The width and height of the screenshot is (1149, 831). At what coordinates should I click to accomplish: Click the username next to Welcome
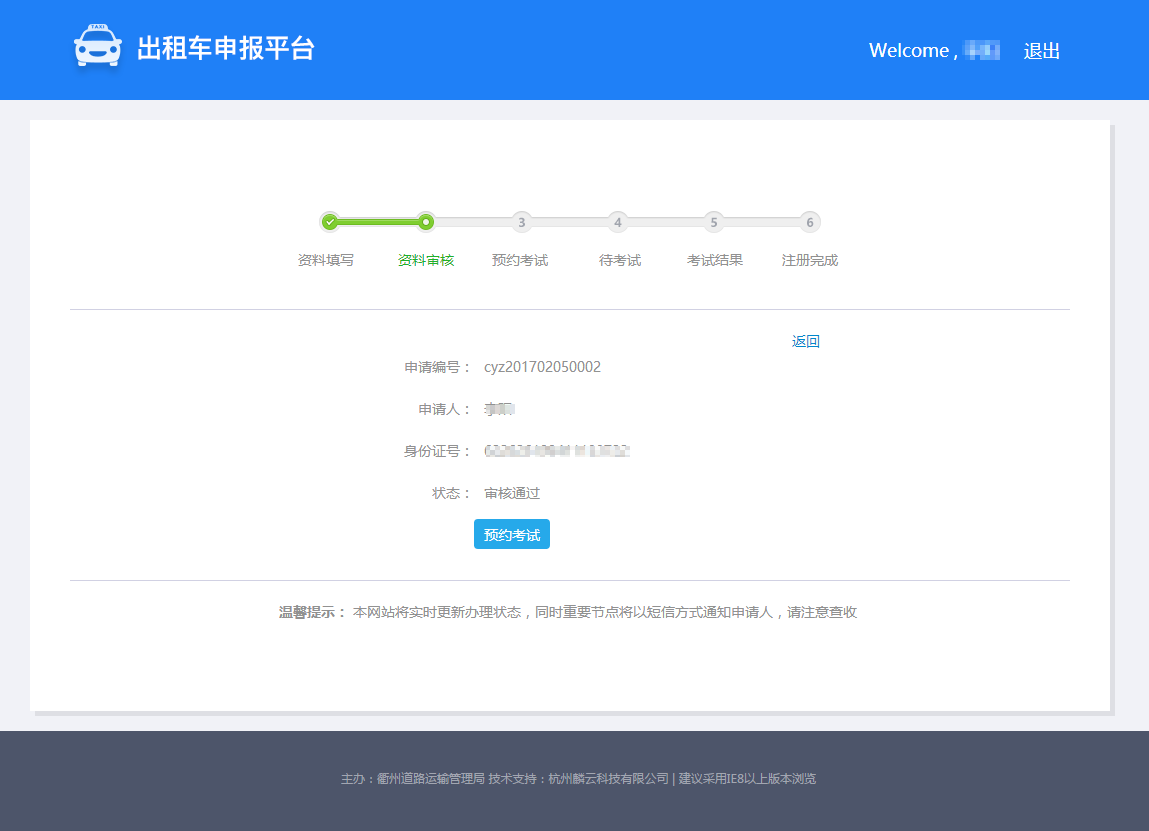(x=981, y=51)
